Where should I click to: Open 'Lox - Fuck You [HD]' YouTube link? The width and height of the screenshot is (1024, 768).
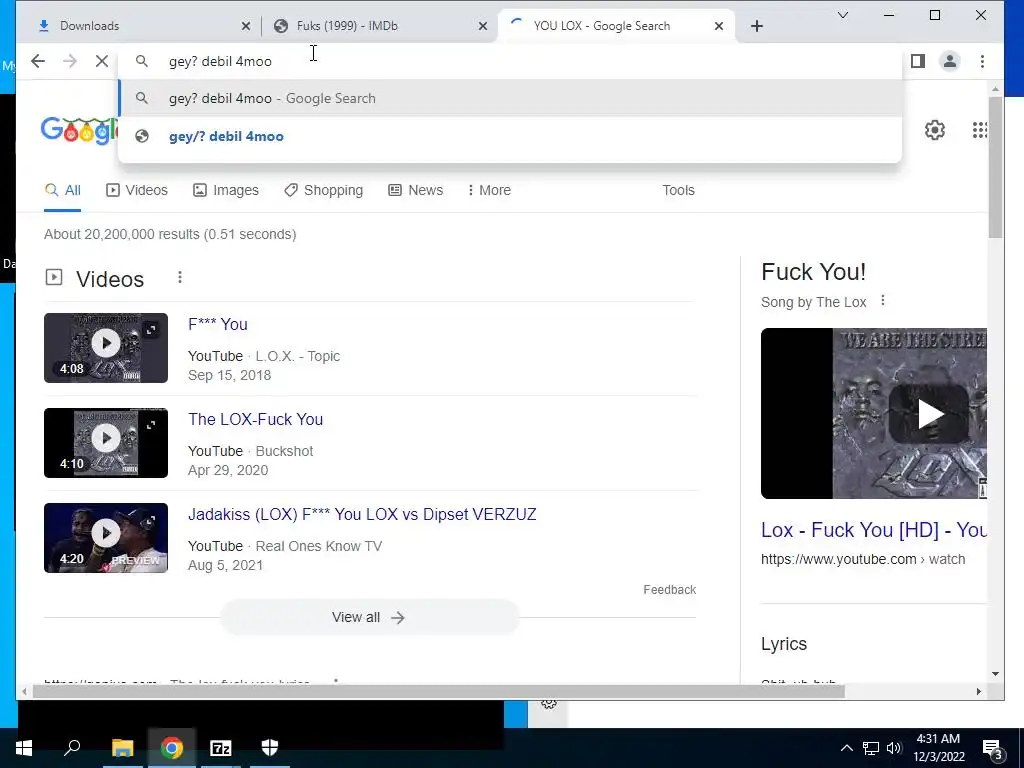[874, 530]
